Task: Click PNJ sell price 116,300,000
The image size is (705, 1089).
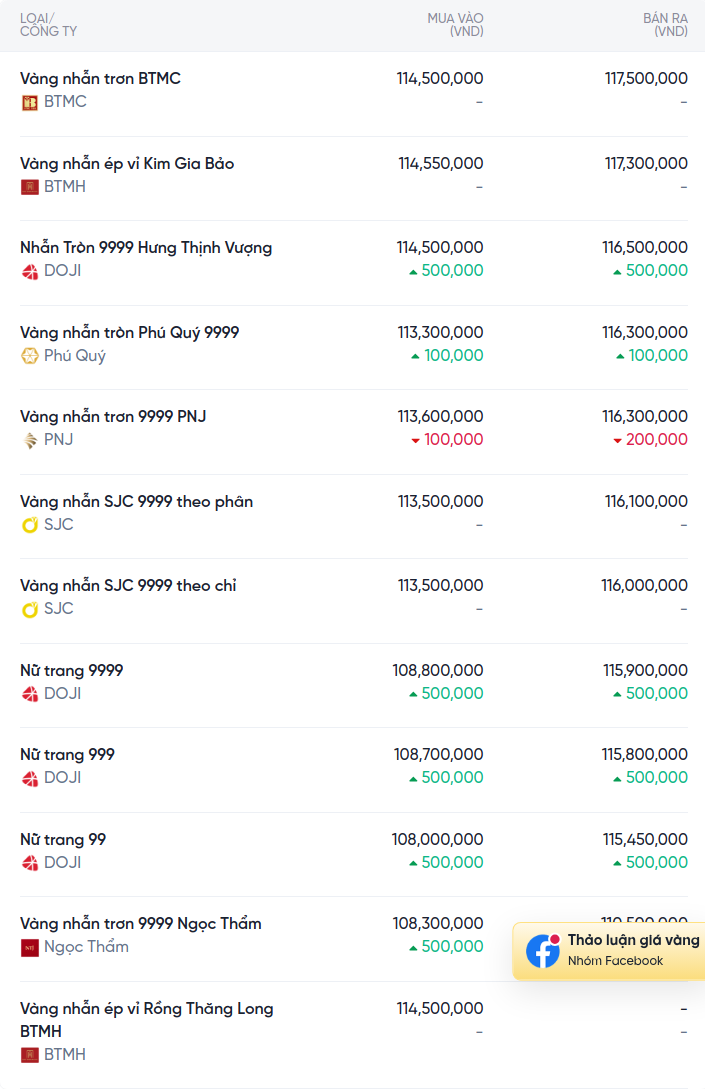Action: click(x=645, y=417)
